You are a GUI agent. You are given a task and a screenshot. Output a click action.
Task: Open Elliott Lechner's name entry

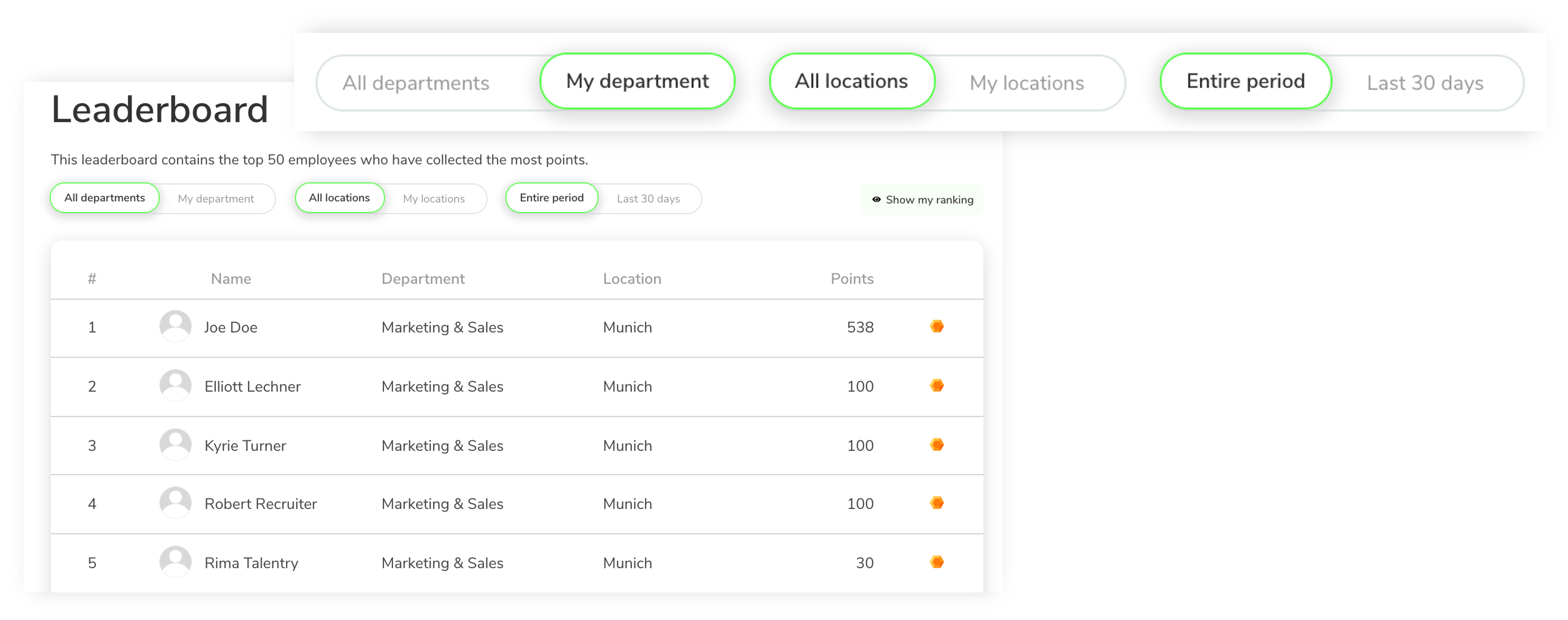coord(252,386)
